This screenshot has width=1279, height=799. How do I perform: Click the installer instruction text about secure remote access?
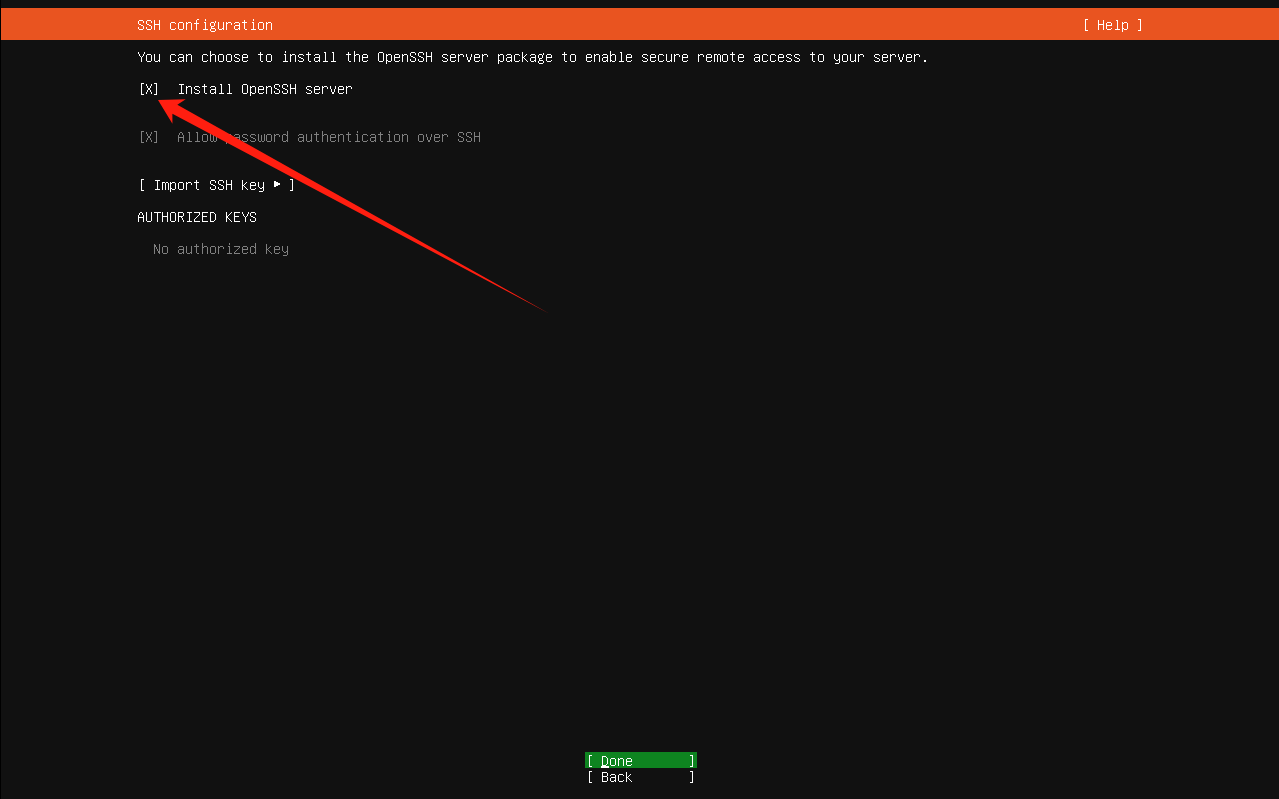532,57
